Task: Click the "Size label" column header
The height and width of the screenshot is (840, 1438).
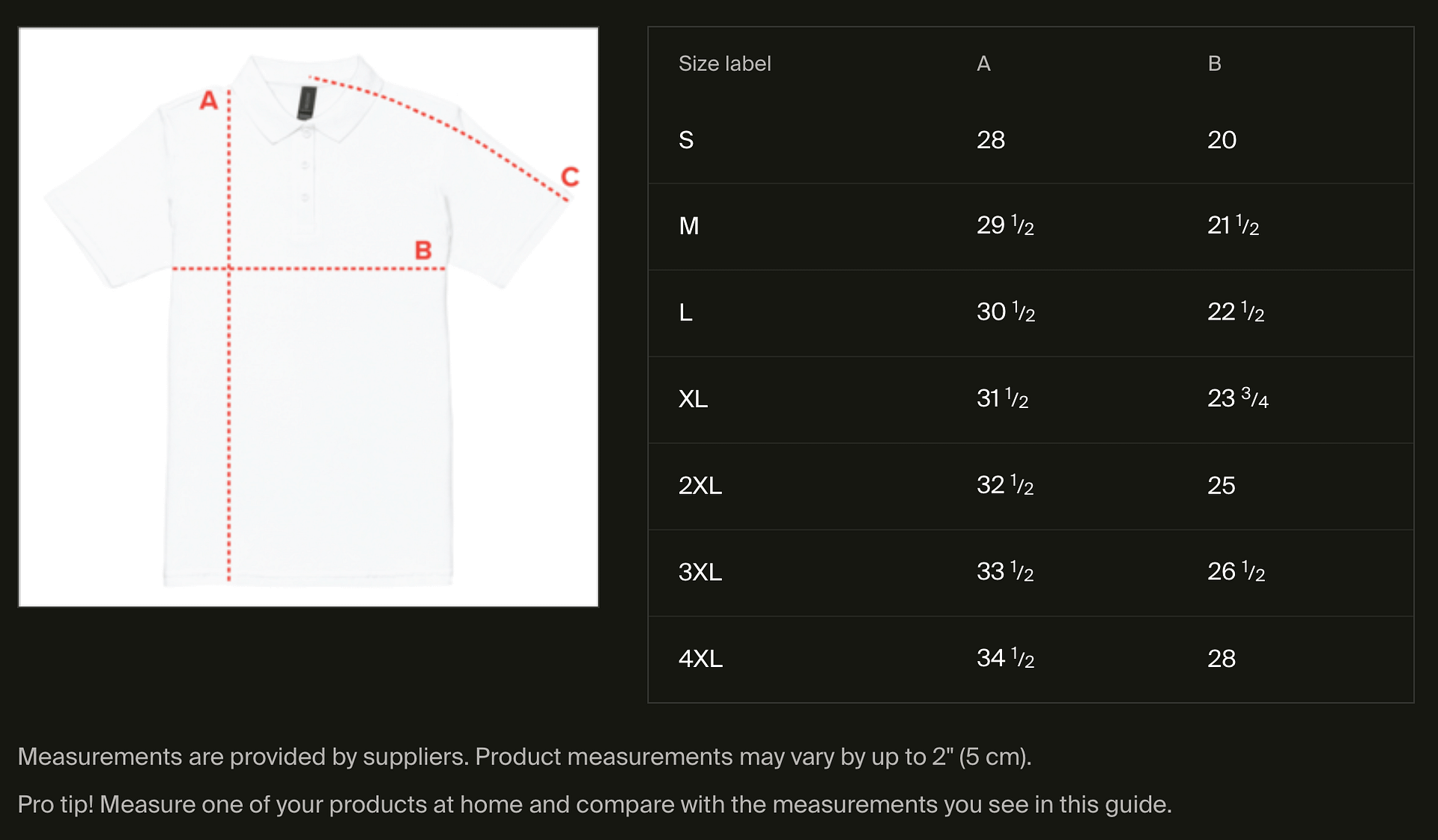Action: [x=724, y=64]
